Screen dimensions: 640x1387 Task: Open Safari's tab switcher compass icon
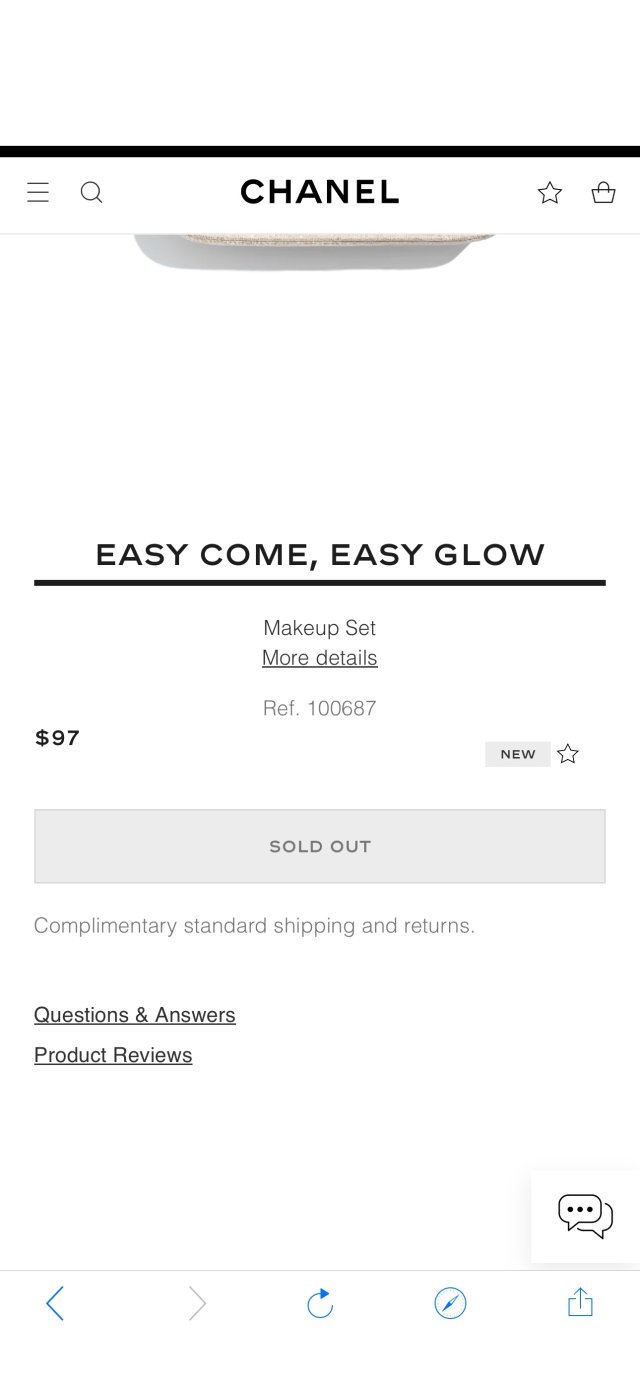[x=450, y=1303]
